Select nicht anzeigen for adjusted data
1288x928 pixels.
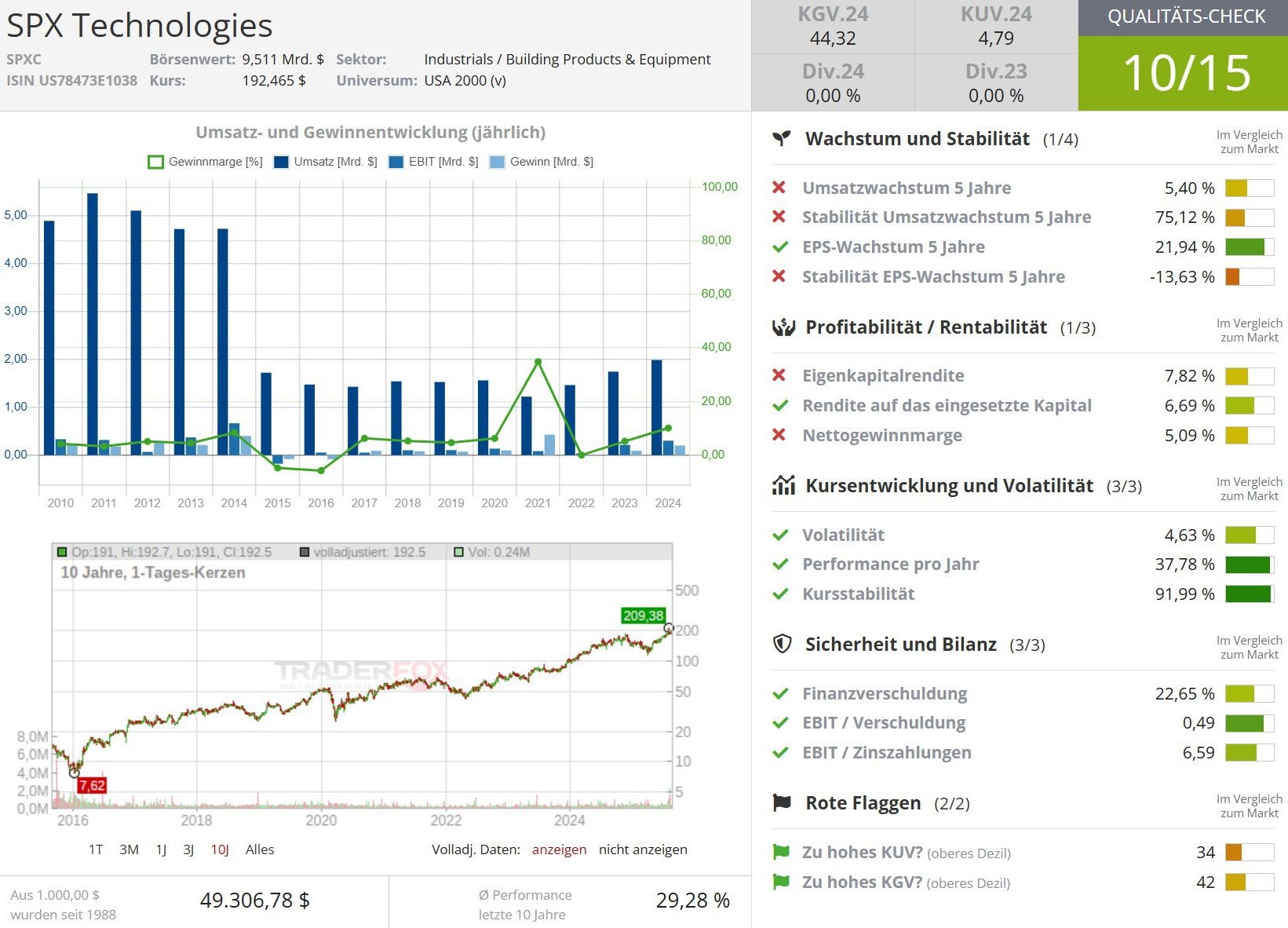[x=643, y=849]
